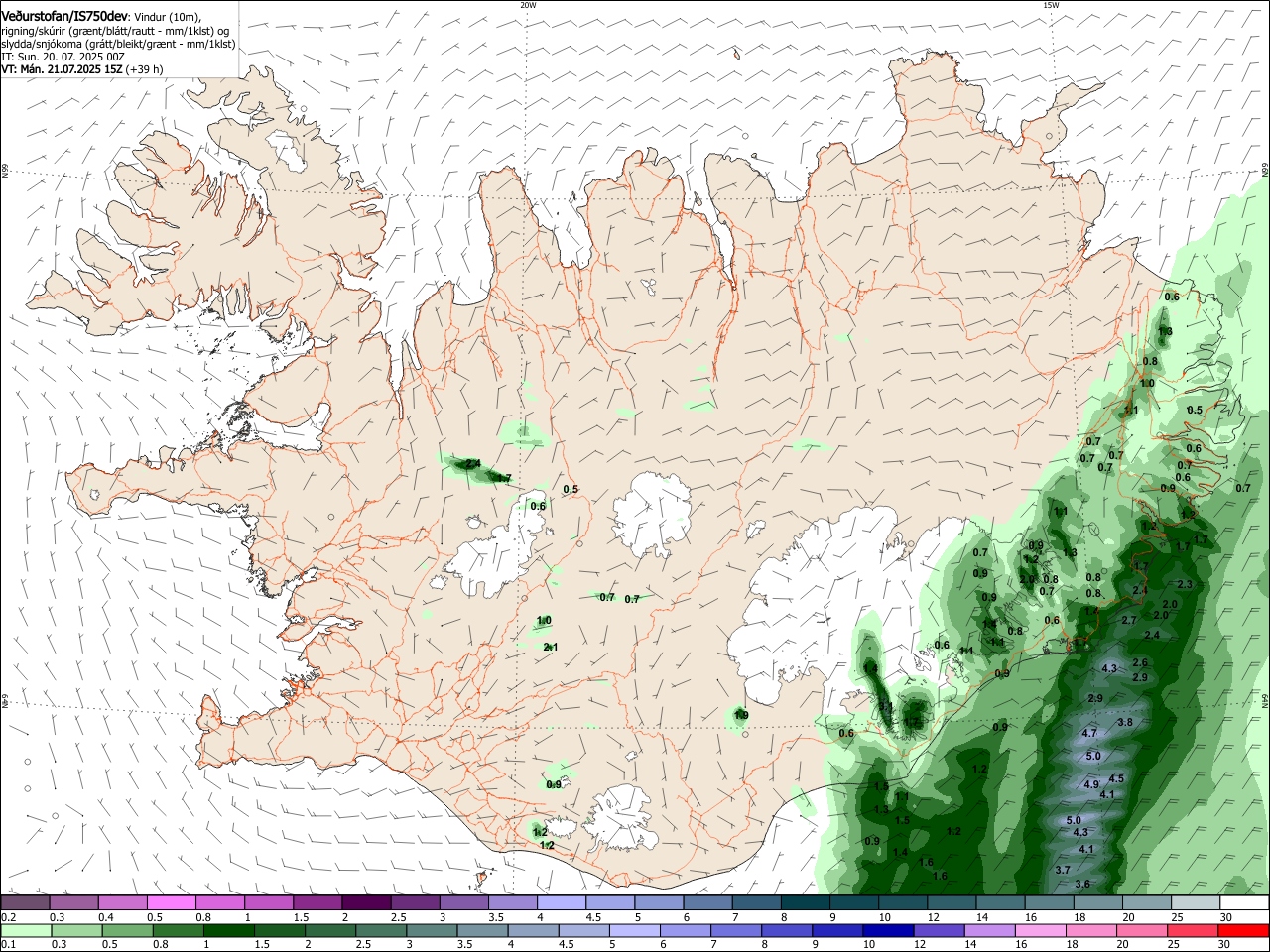
Task: Select the rain legend swatch labeled 0.5
Action: click(127, 930)
